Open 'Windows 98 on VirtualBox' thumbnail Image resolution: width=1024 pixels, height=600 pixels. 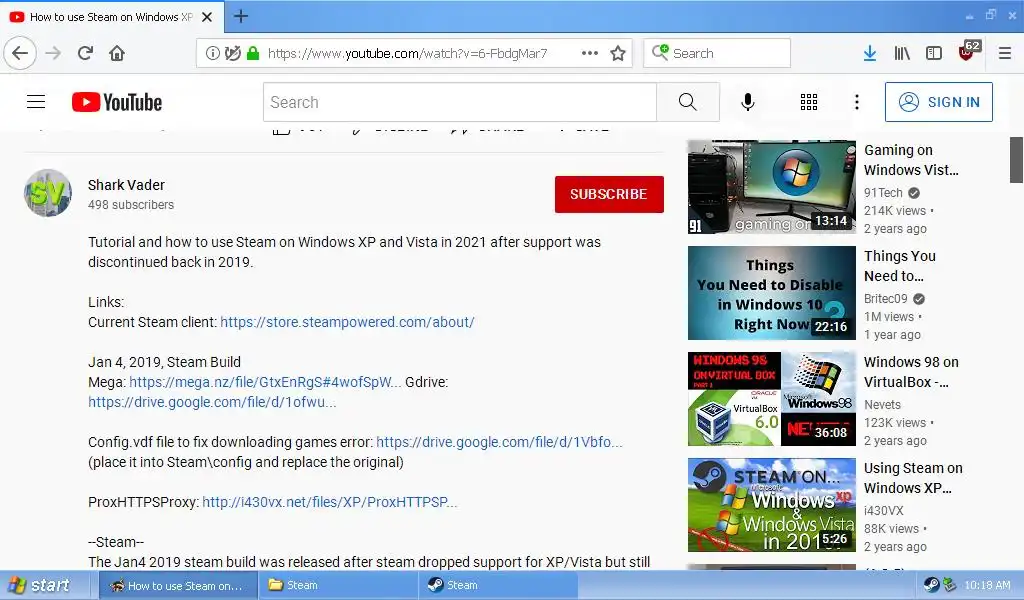click(771, 398)
